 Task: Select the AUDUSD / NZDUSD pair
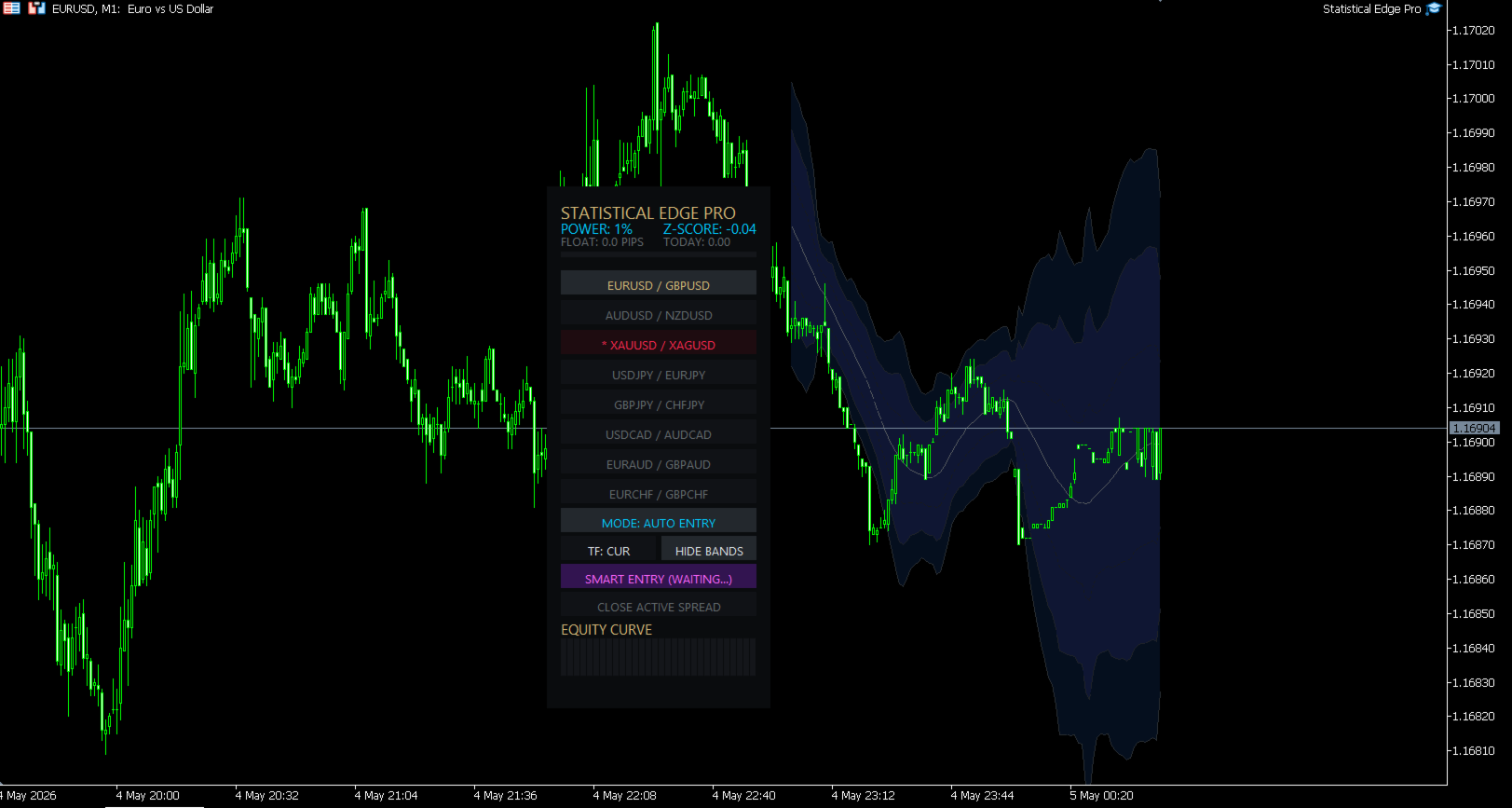659,314
